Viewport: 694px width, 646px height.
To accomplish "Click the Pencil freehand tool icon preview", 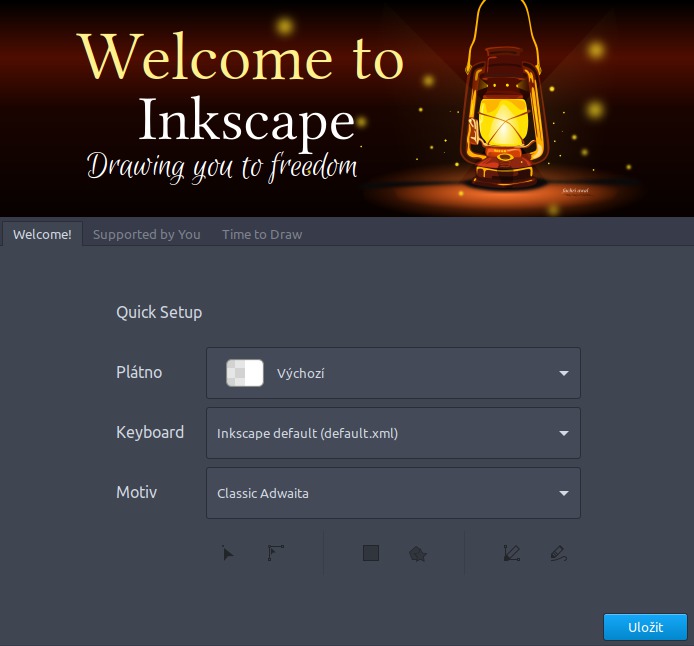I will 559,554.
